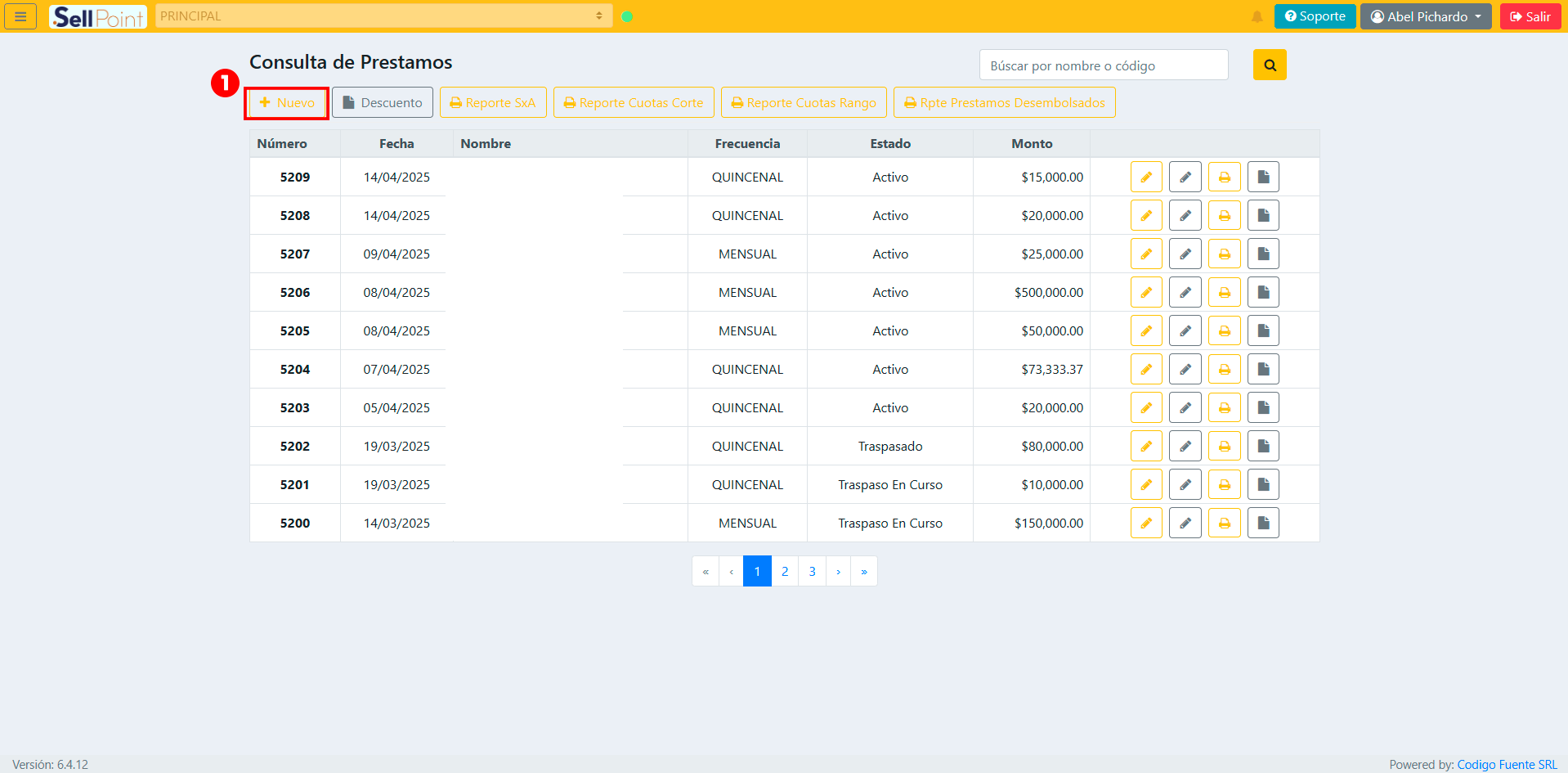Jump to last page with double arrow
The image size is (1568, 773).
863,572
